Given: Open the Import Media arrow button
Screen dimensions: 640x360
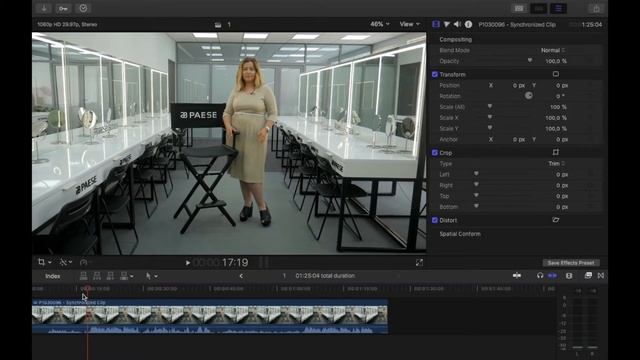Looking at the screenshot, I should [x=43, y=8].
